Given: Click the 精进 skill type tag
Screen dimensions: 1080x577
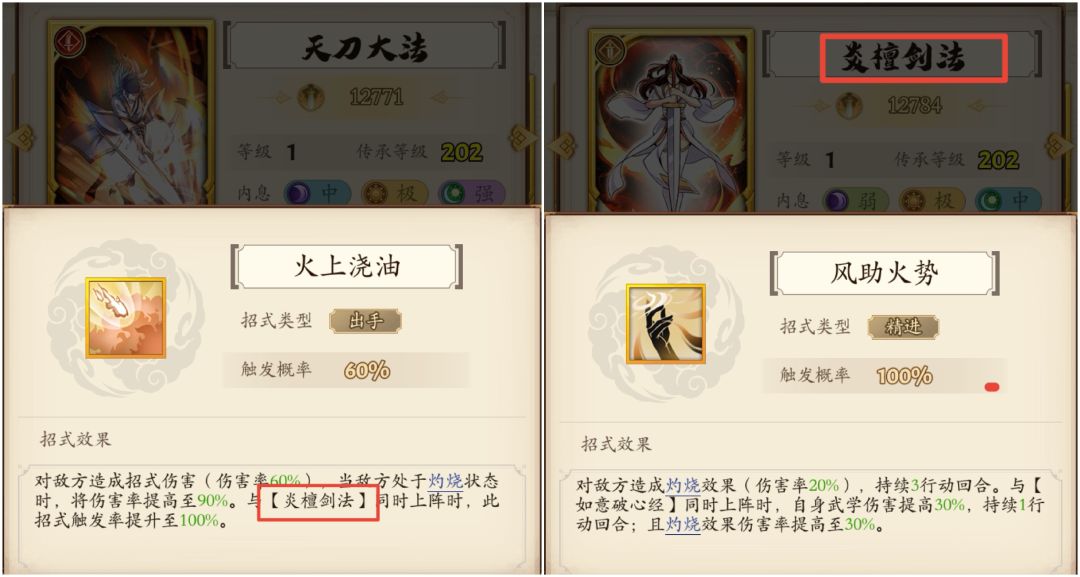Looking at the screenshot, I should (x=904, y=326).
